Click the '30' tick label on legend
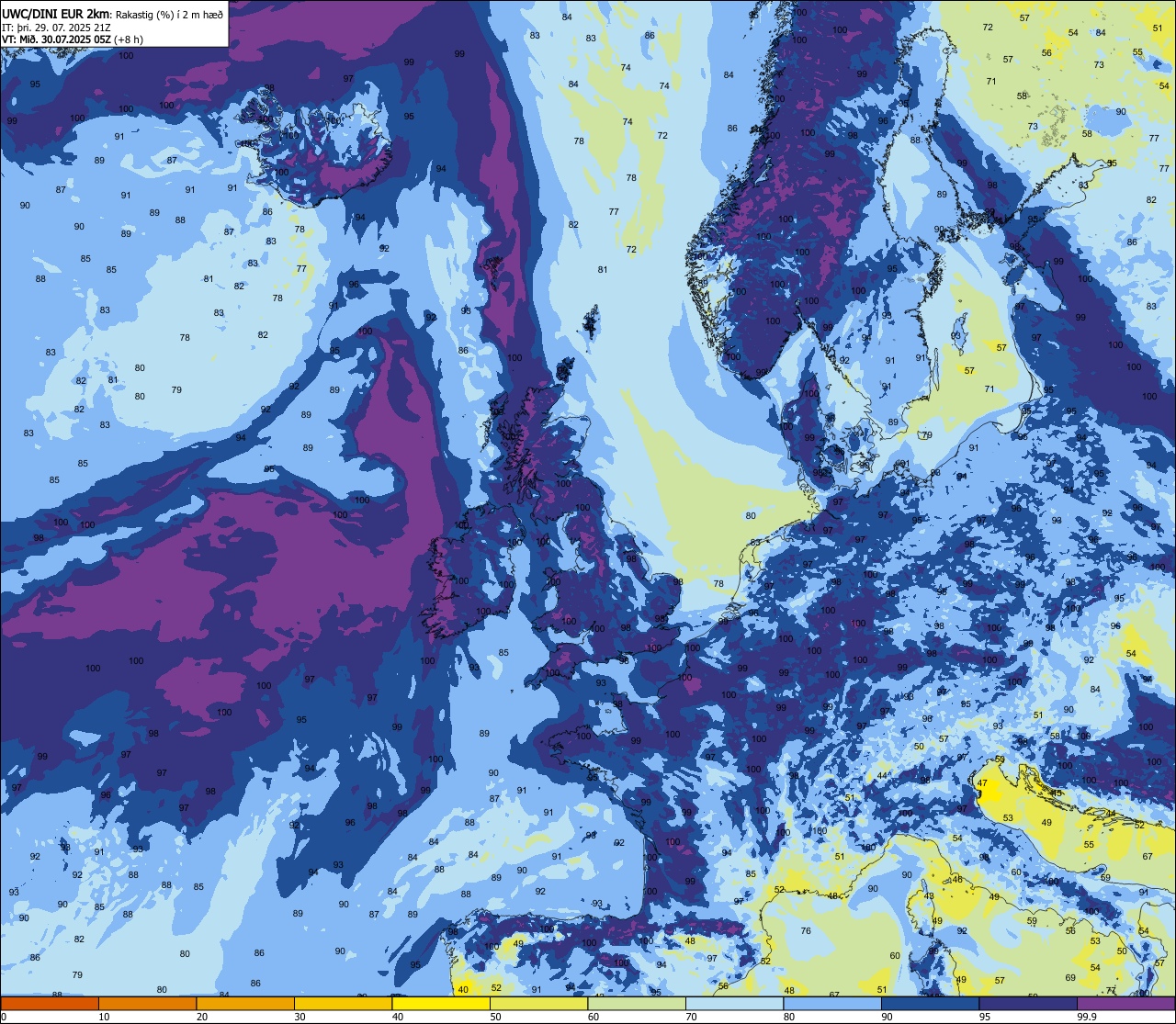The width and height of the screenshot is (1176, 1024). 300,1017
